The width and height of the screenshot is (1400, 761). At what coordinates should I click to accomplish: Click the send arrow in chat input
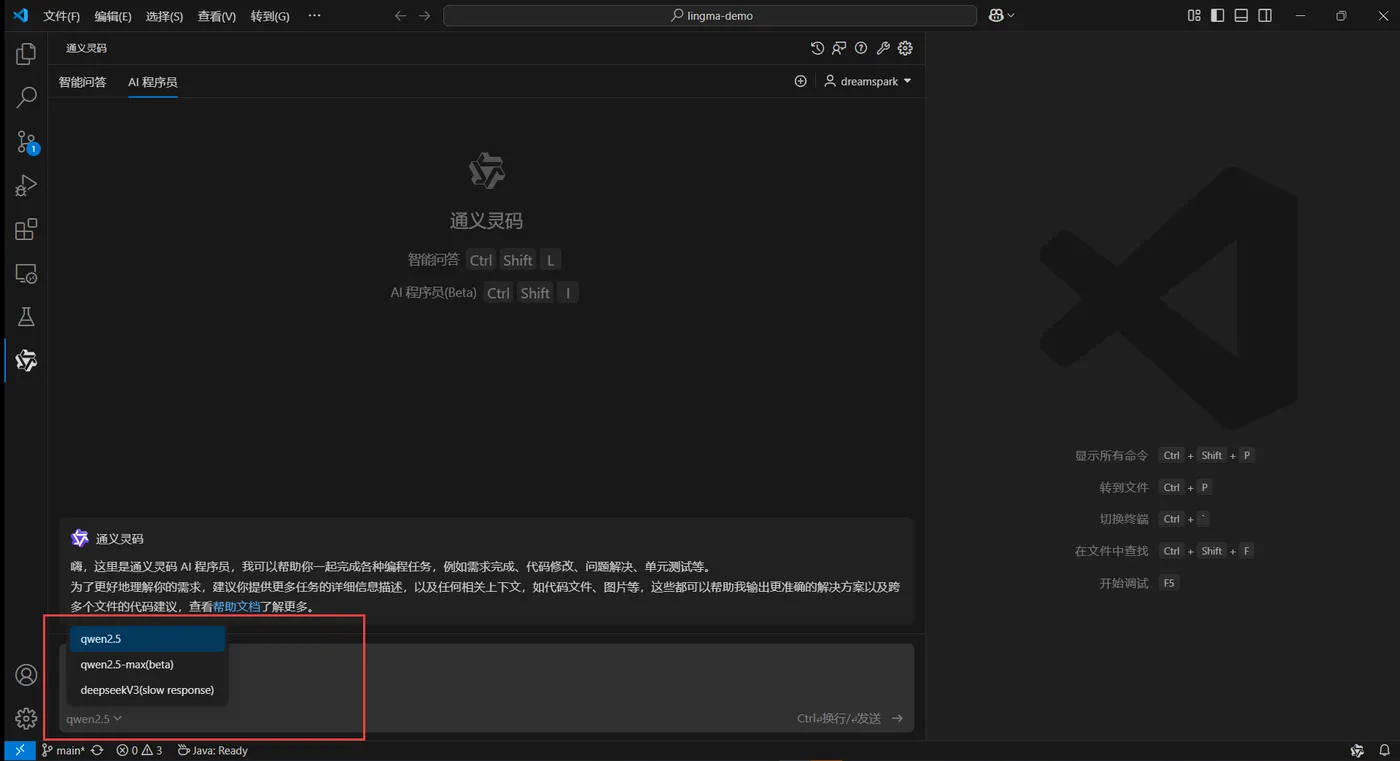(897, 718)
